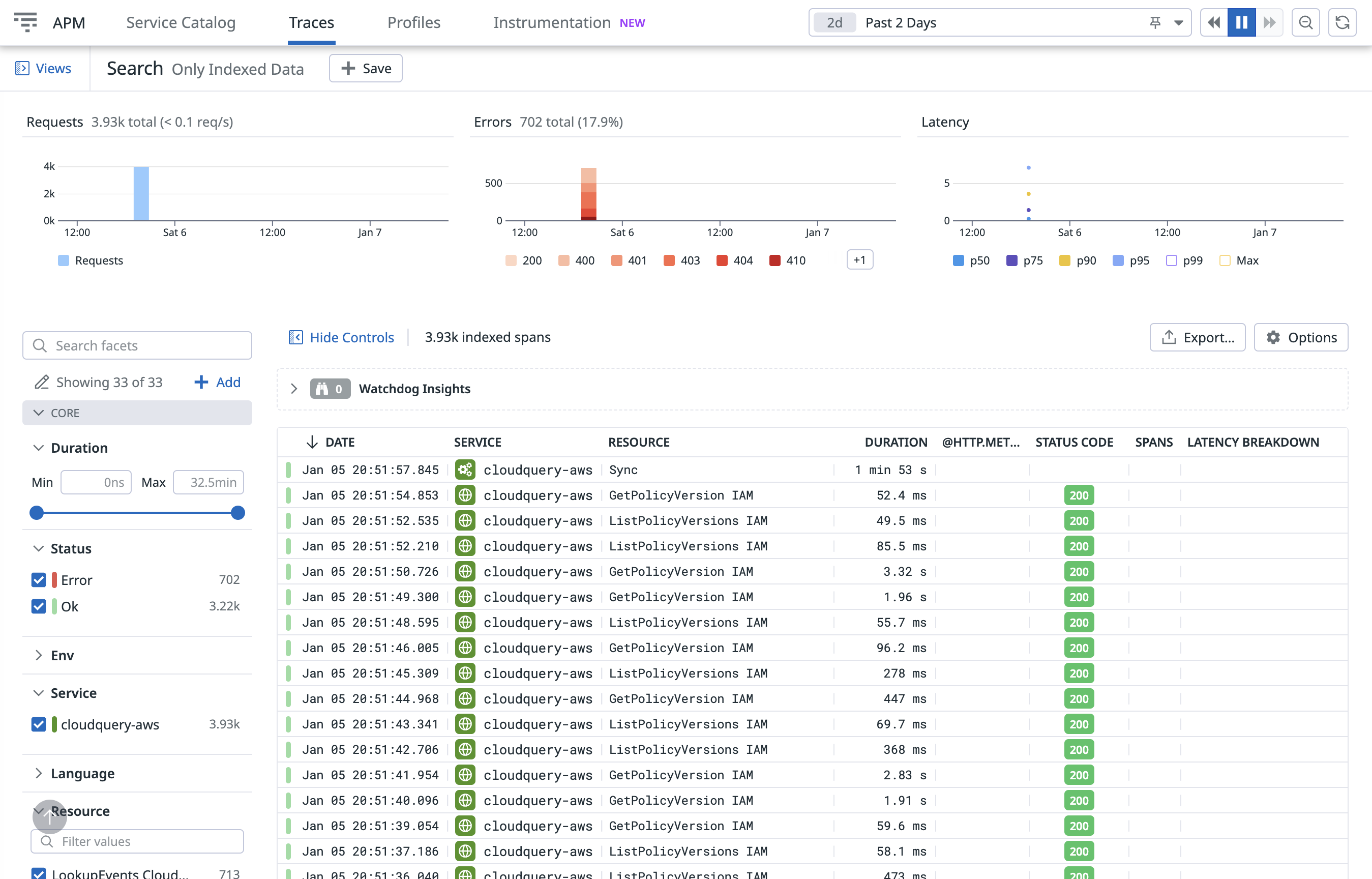The width and height of the screenshot is (1372, 879).
Task: Save the current search view
Action: click(x=366, y=69)
